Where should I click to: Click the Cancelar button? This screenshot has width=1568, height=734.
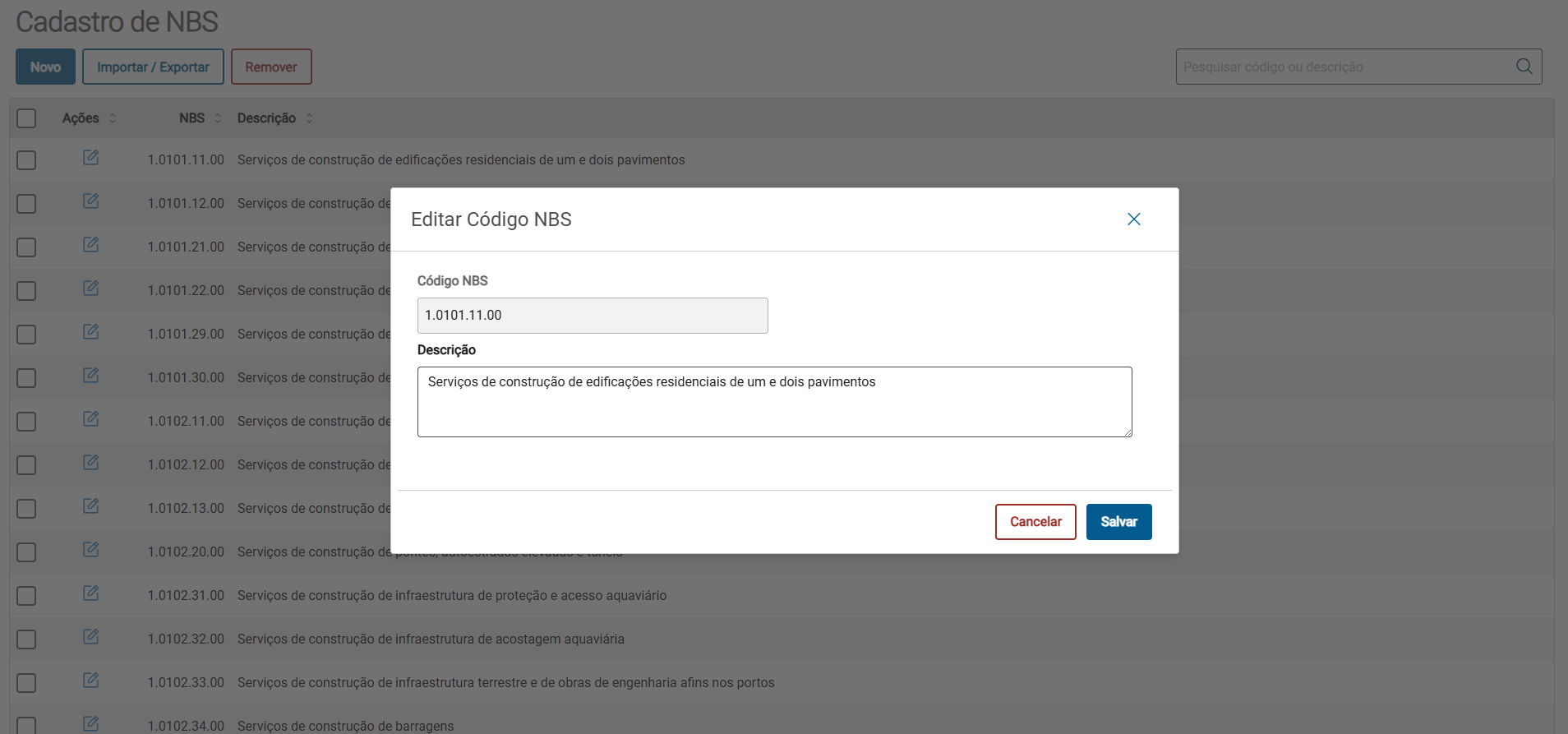(x=1035, y=522)
